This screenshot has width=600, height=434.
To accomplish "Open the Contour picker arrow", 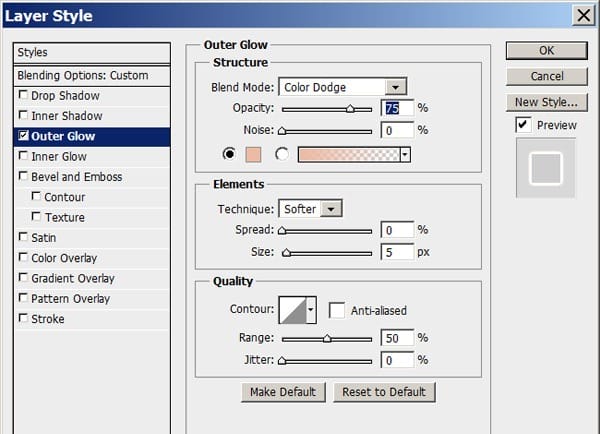I will tap(311, 310).
